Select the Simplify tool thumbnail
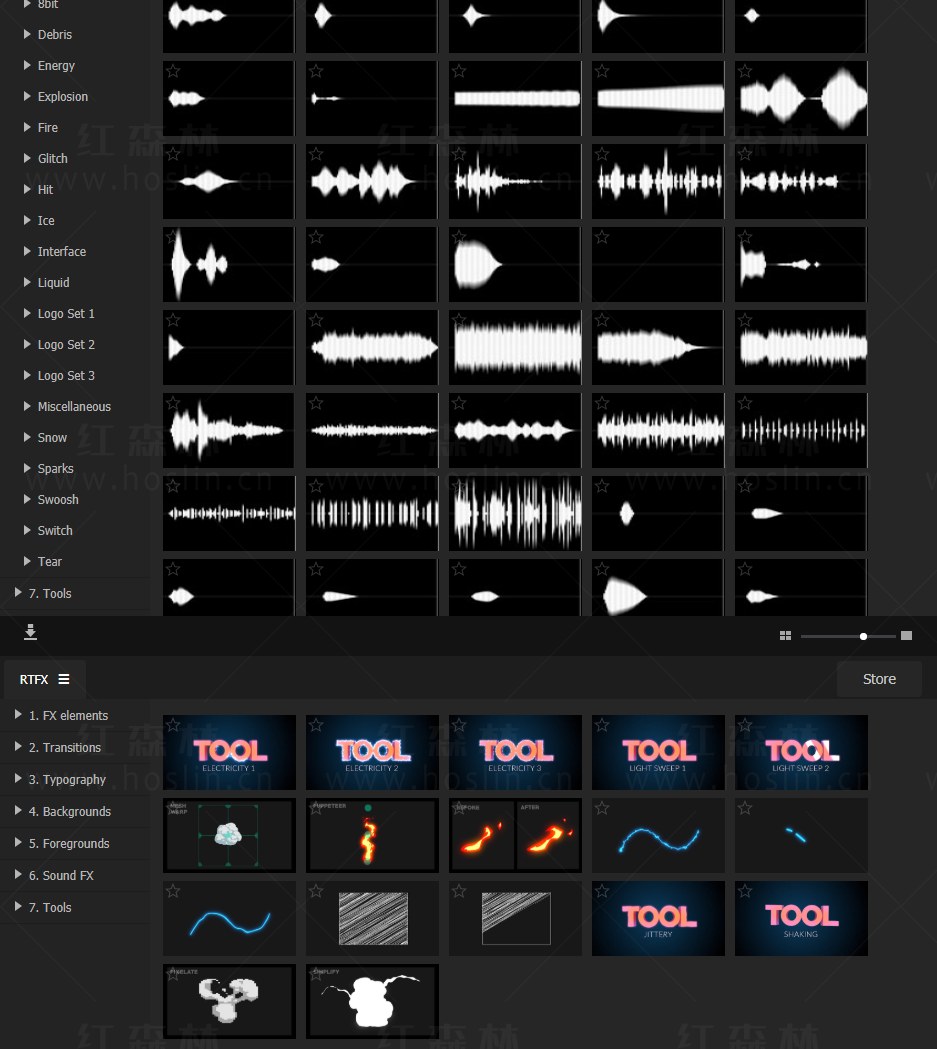This screenshot has height=1049, width=937. point(373,1002)
